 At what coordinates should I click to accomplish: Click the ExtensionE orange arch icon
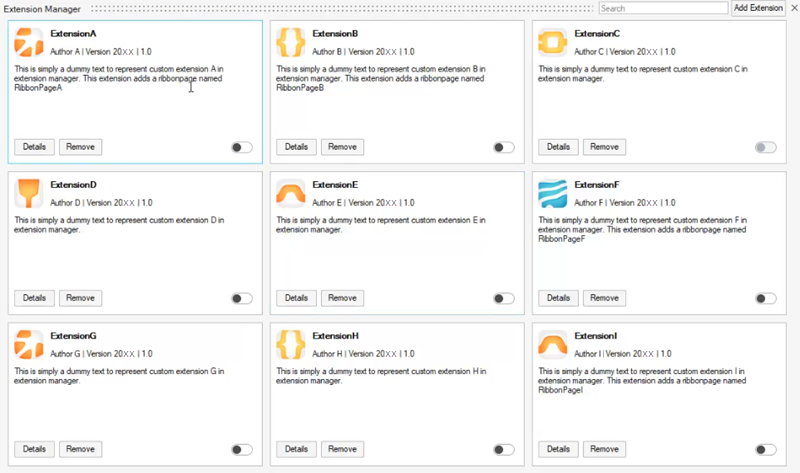(291, 193)
